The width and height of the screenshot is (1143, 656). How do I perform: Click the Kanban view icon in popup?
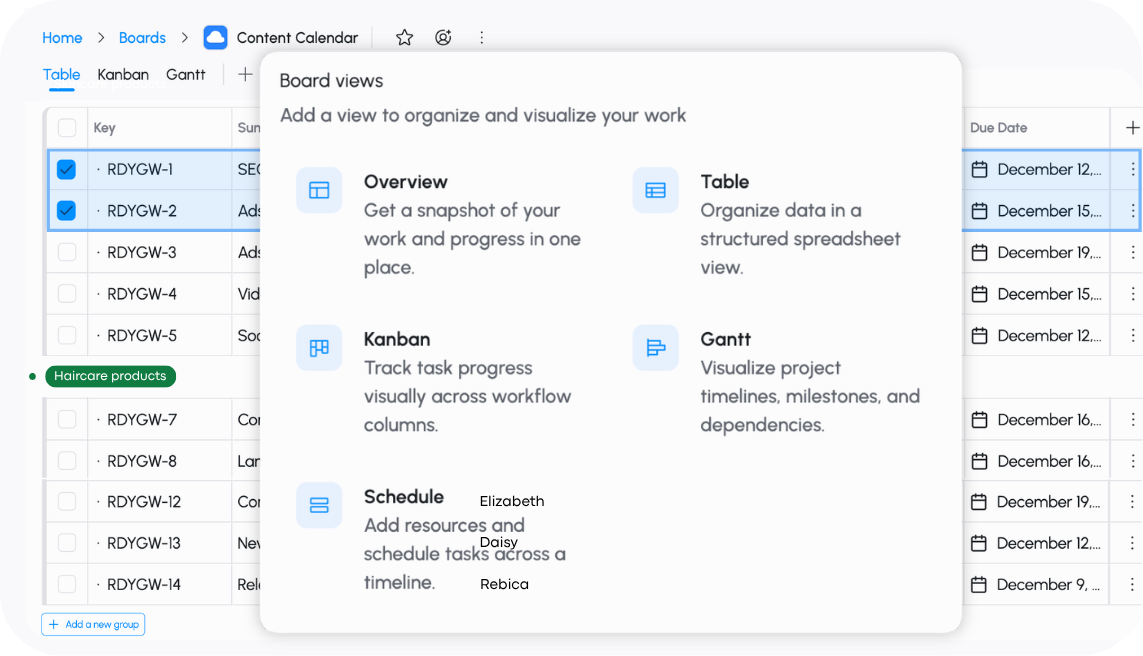(x=319, y=348)
